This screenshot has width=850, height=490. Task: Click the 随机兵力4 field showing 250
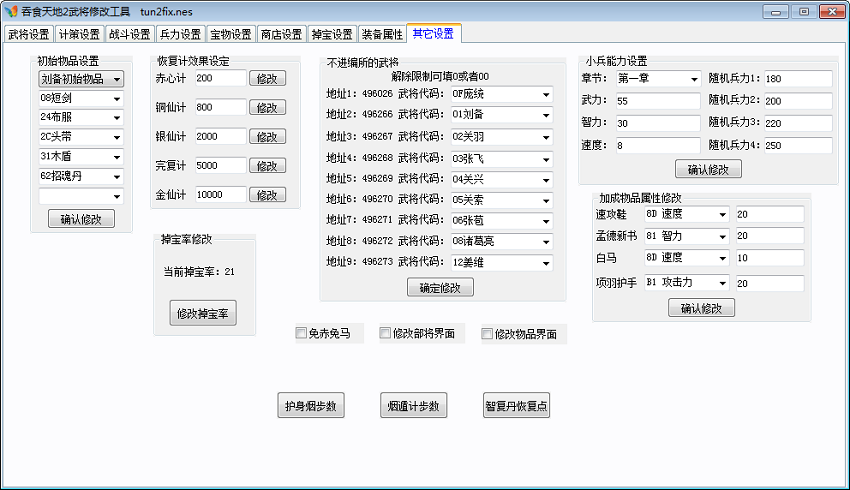[x=798, y=145]
